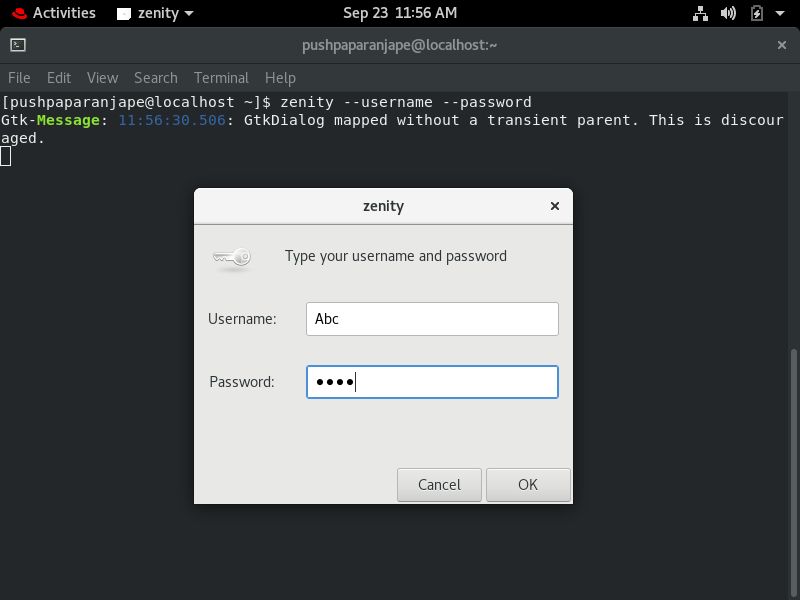Select Activities in the top bar
Screen dimensions: 800x600
coord(64,13)
